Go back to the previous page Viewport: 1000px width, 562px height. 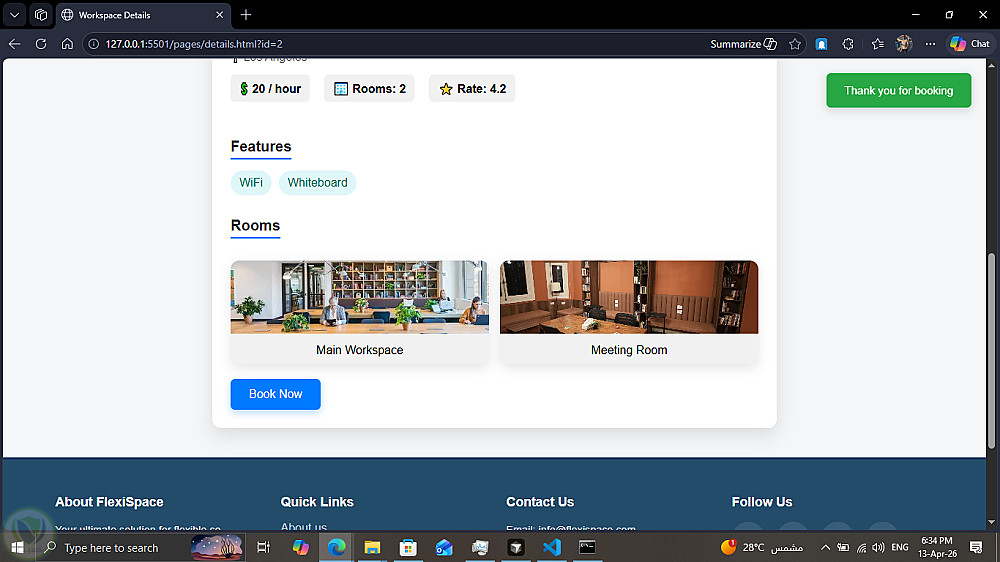tap(15, 44)
